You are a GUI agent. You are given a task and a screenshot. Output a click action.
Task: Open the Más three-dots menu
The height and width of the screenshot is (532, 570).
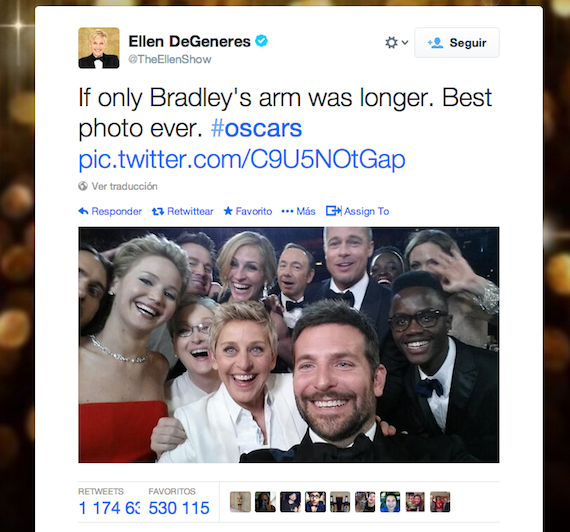click(x=287, y=211)
